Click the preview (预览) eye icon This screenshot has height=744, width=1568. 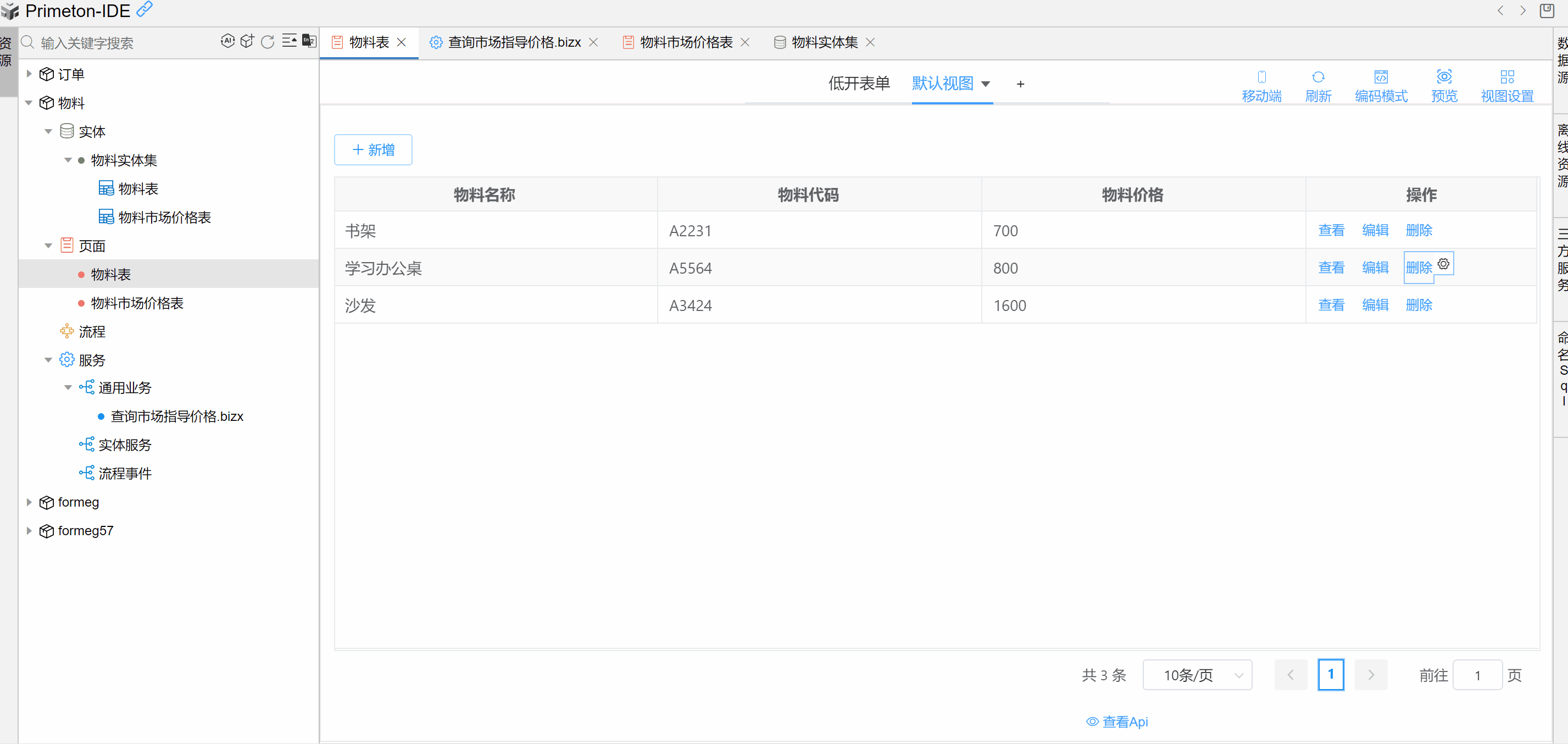tap(1444, 86)
